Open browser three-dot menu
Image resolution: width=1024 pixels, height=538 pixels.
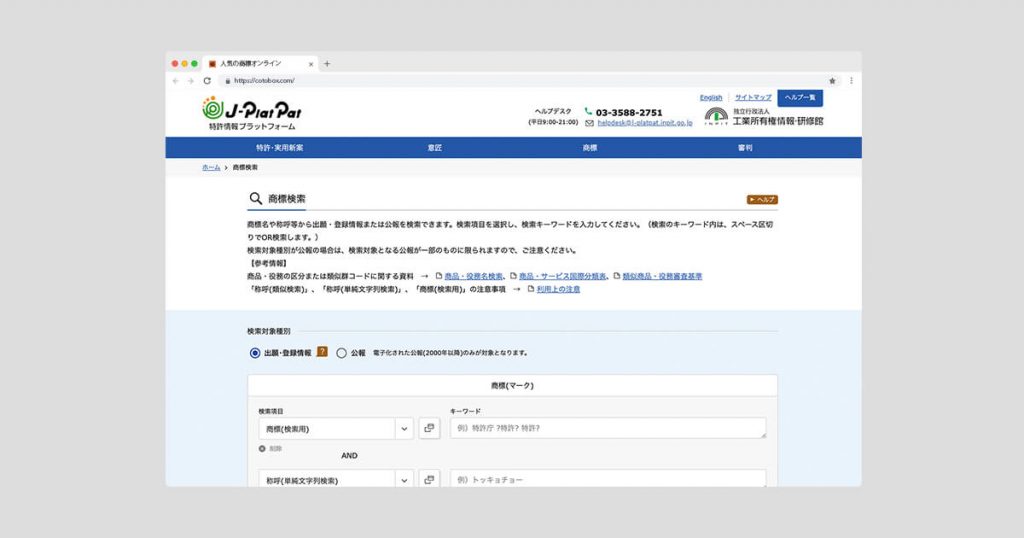[851, 80]
